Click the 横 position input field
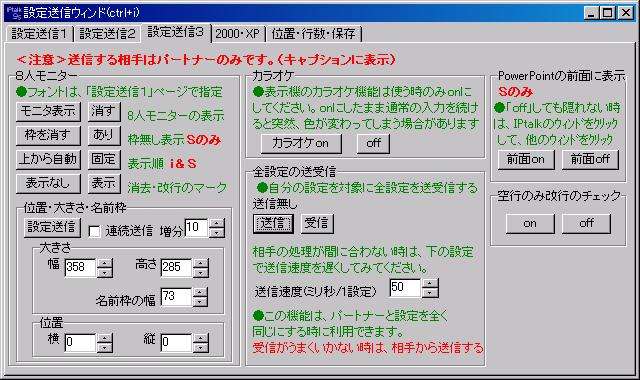This screenshot has width=640, height=380. pyautogui.click(x=80, y=343)
